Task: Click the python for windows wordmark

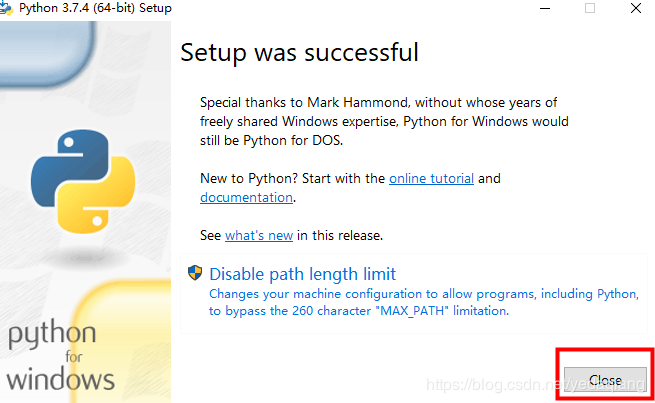Action: [x=61, y=356]
